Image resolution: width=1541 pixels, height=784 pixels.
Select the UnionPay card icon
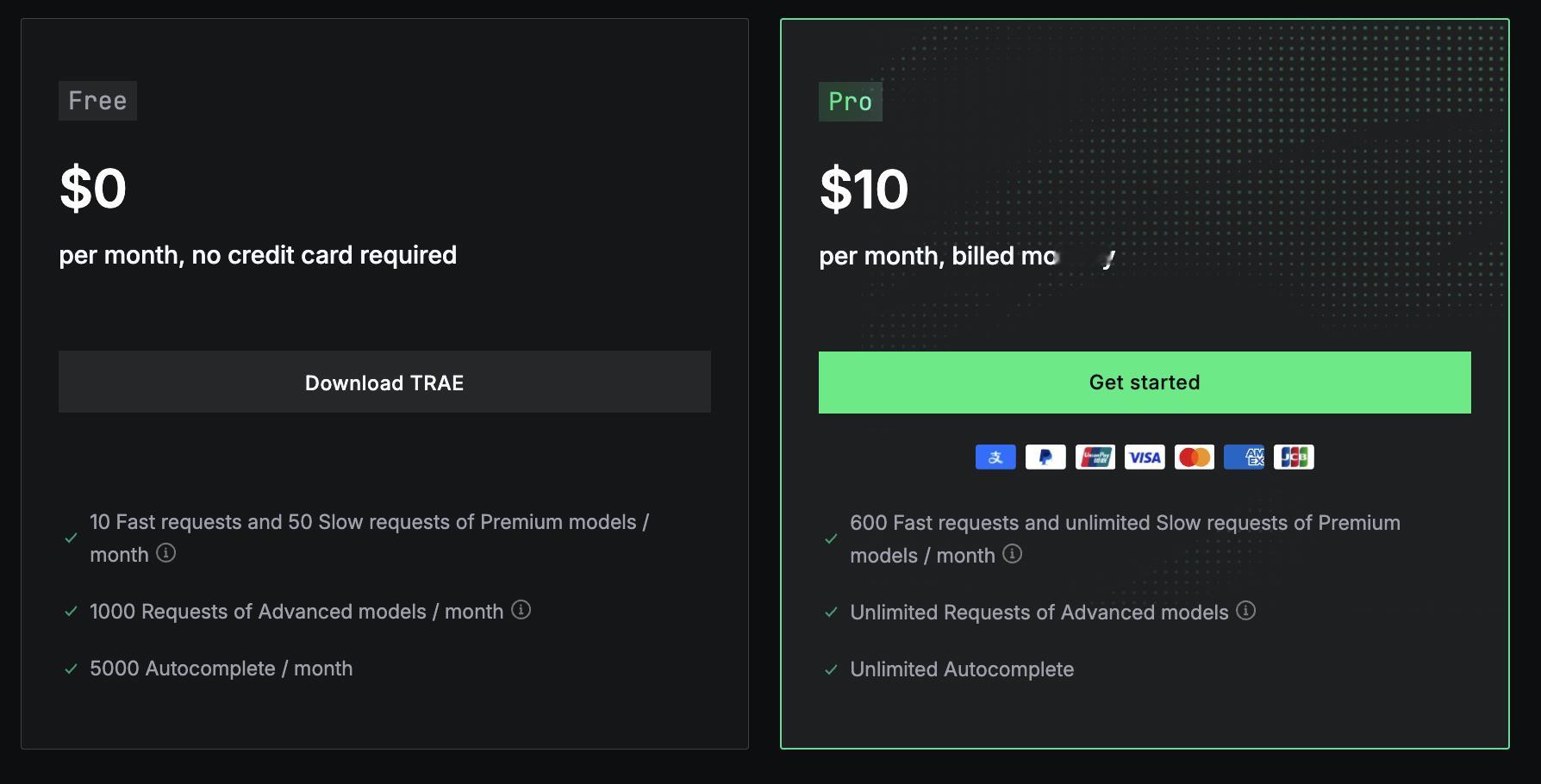pos(1095,457)
